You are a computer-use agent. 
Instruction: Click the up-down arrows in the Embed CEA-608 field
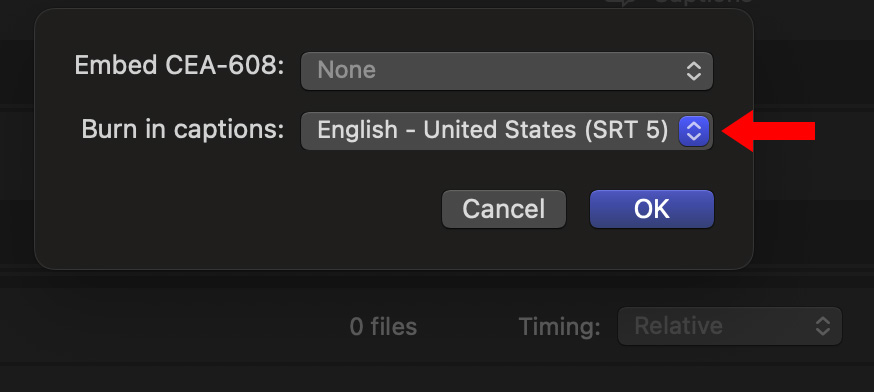pos(694,71)
